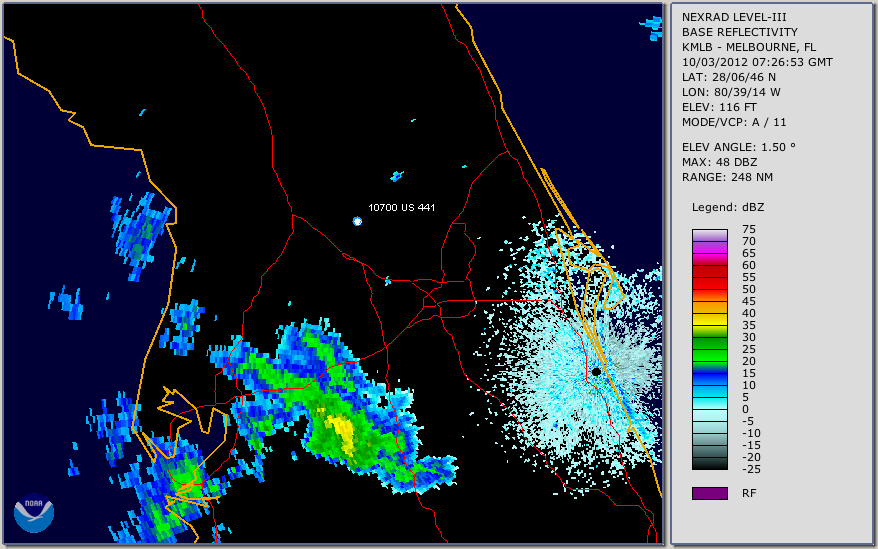Click the "10700 US 441" map label
Viewport: 878px width, 549px height.
point(401,207)
